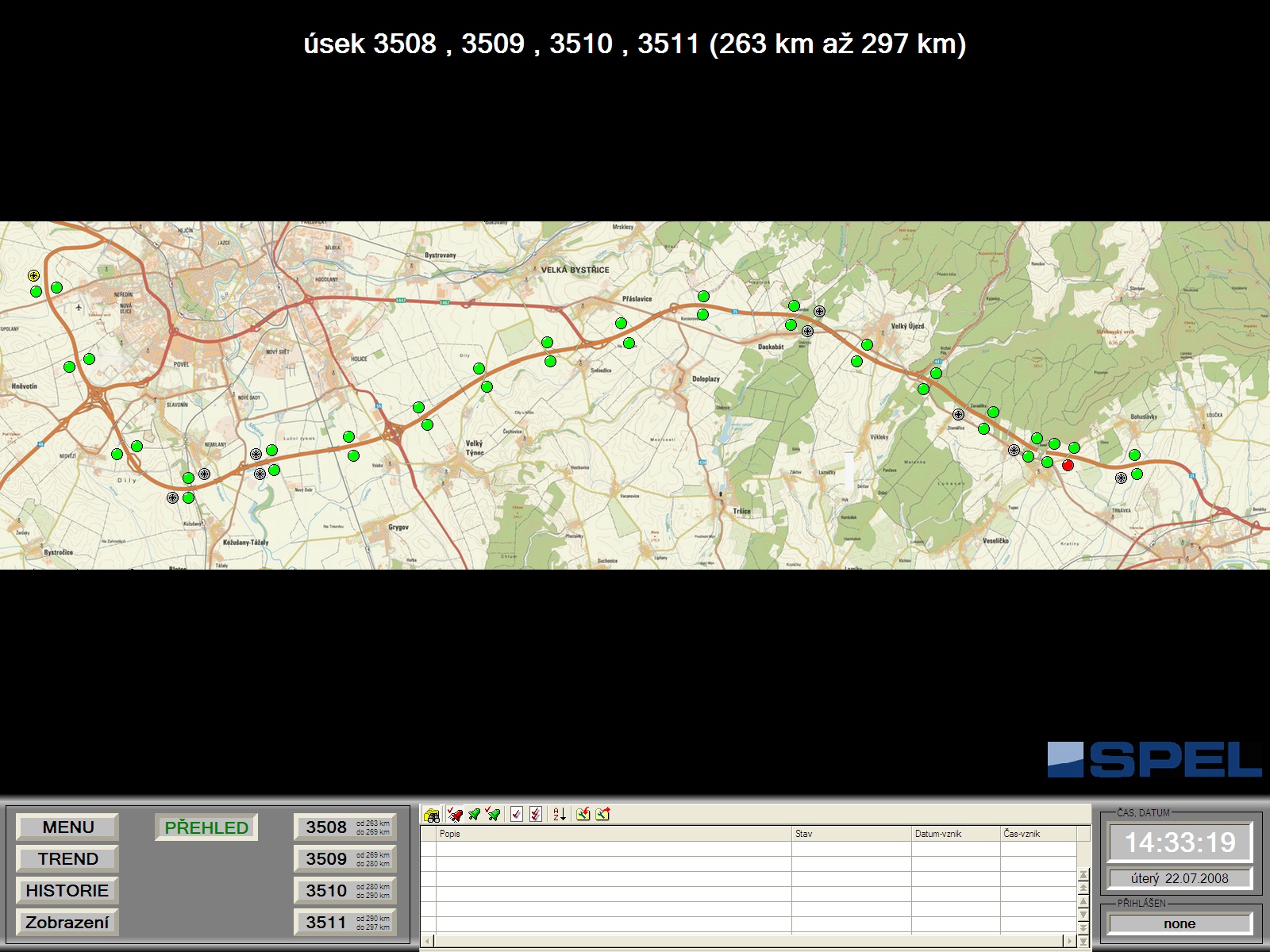Viewport: 1270px width, 952px height.
Task: Open the HISTORIE view
Action: point(67,891)
